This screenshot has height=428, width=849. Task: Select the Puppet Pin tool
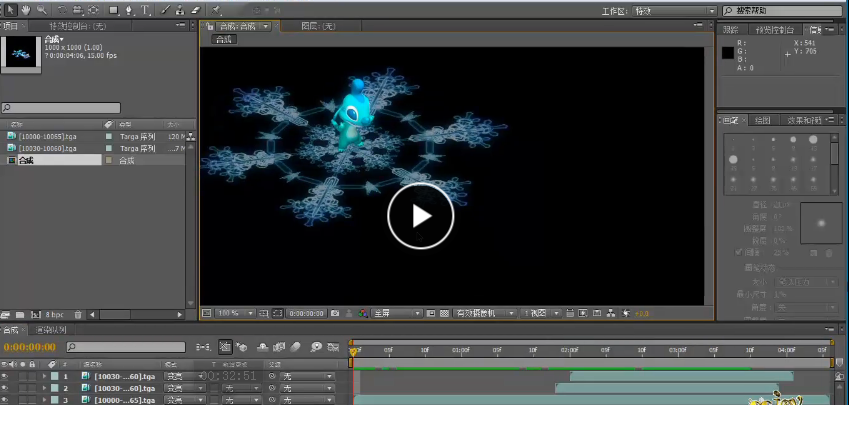coord(216,10)
